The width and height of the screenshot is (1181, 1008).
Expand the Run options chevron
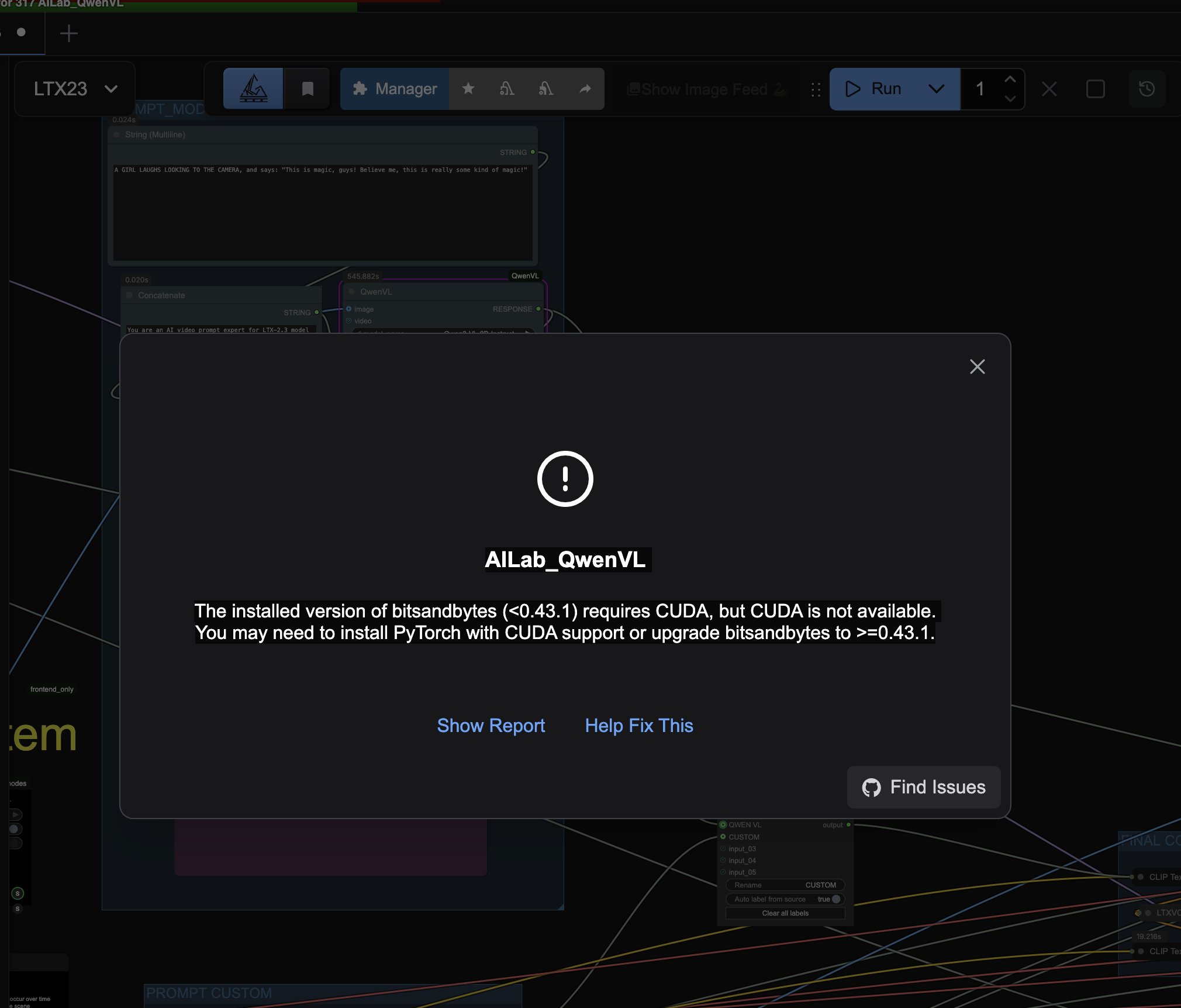[937, 89]
